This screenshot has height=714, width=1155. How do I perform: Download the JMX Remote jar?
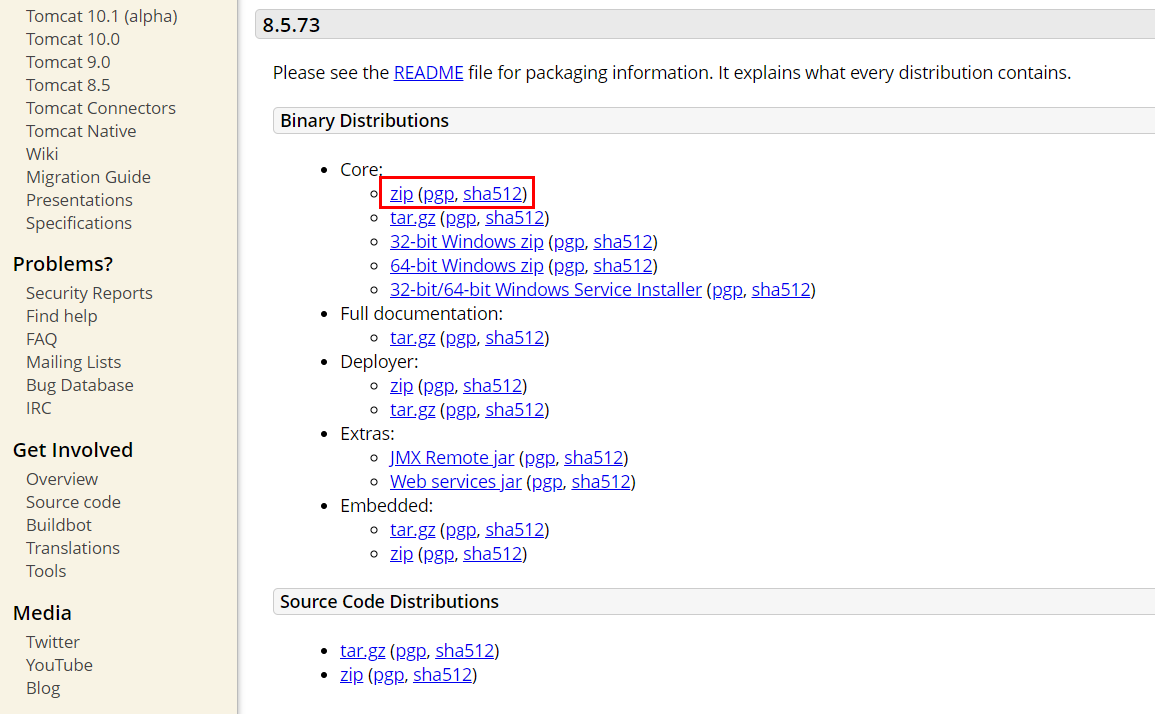452,458
